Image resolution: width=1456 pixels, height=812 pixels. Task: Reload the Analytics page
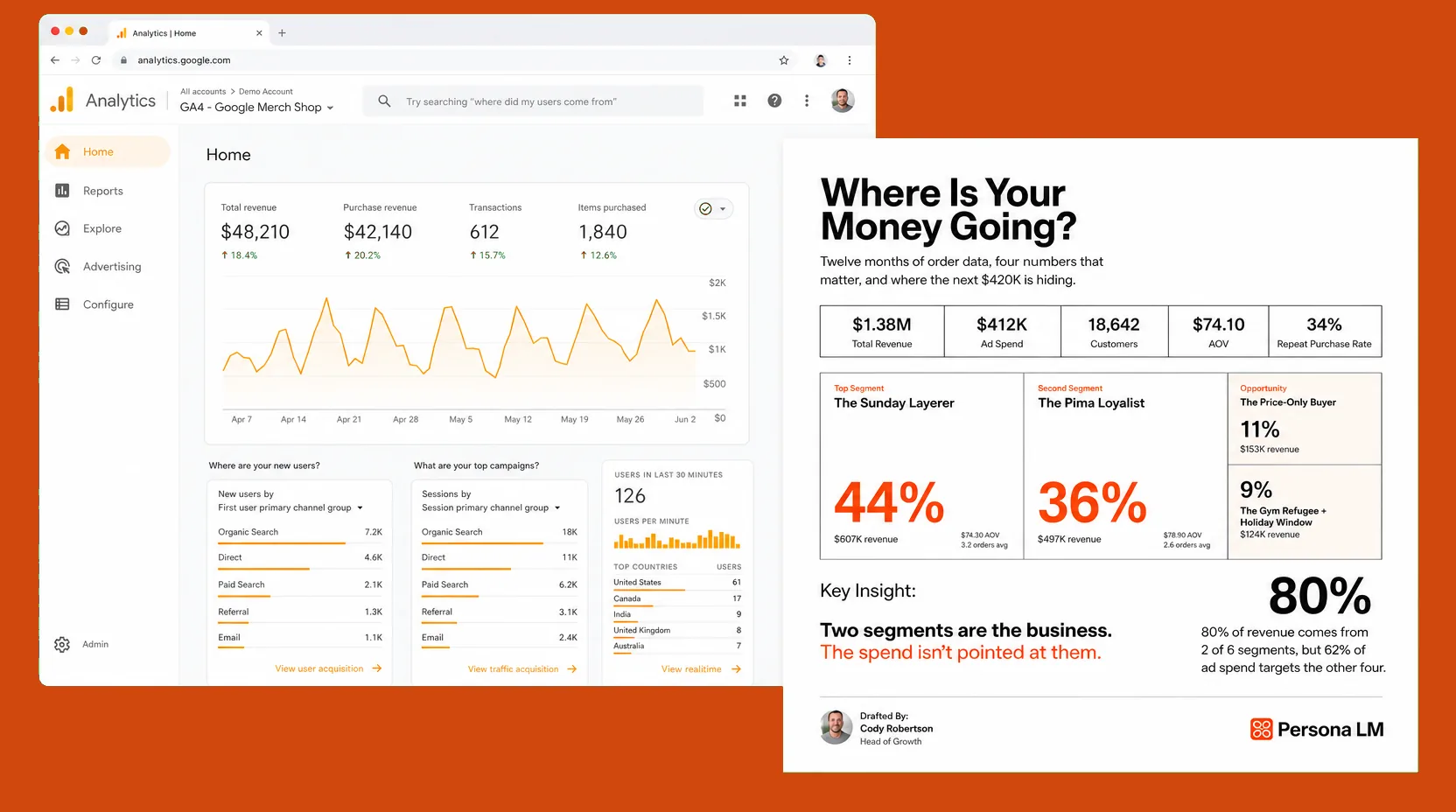click(96, 60)
